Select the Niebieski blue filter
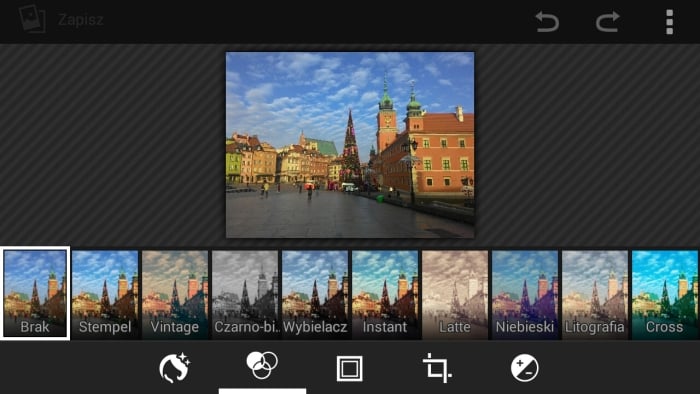Screen dimensions: 700x394 click(x=525, y=294)
